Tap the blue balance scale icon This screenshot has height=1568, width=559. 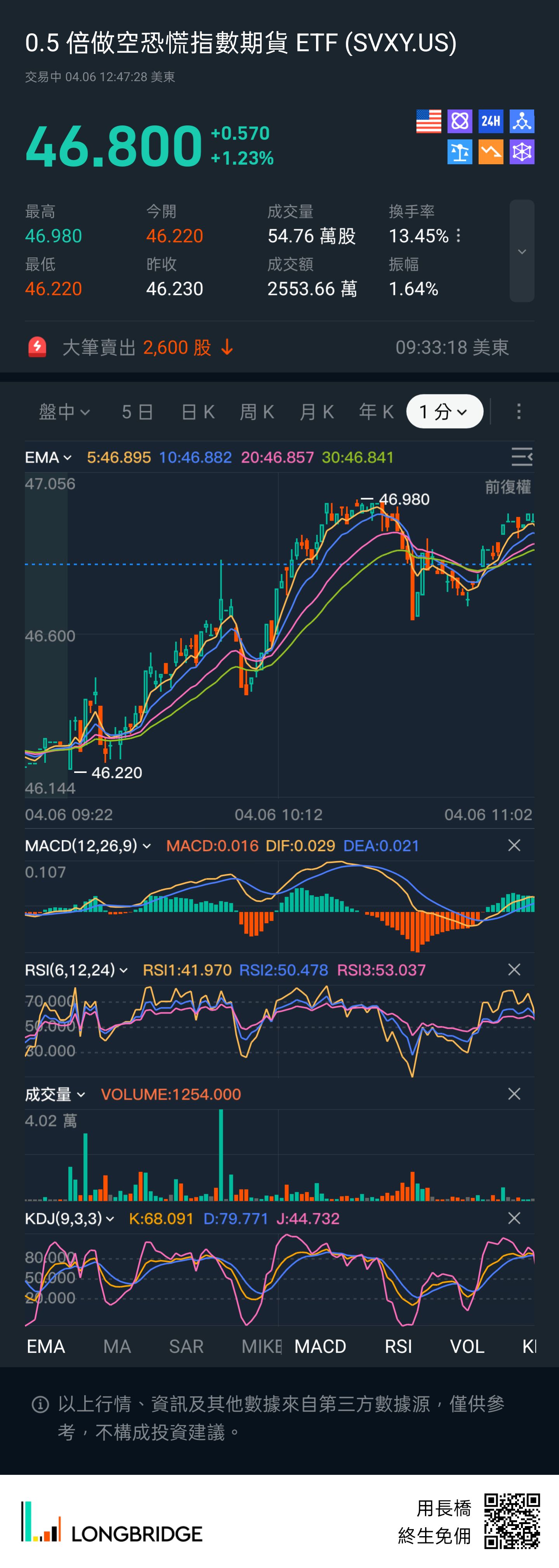click(460, 152)
